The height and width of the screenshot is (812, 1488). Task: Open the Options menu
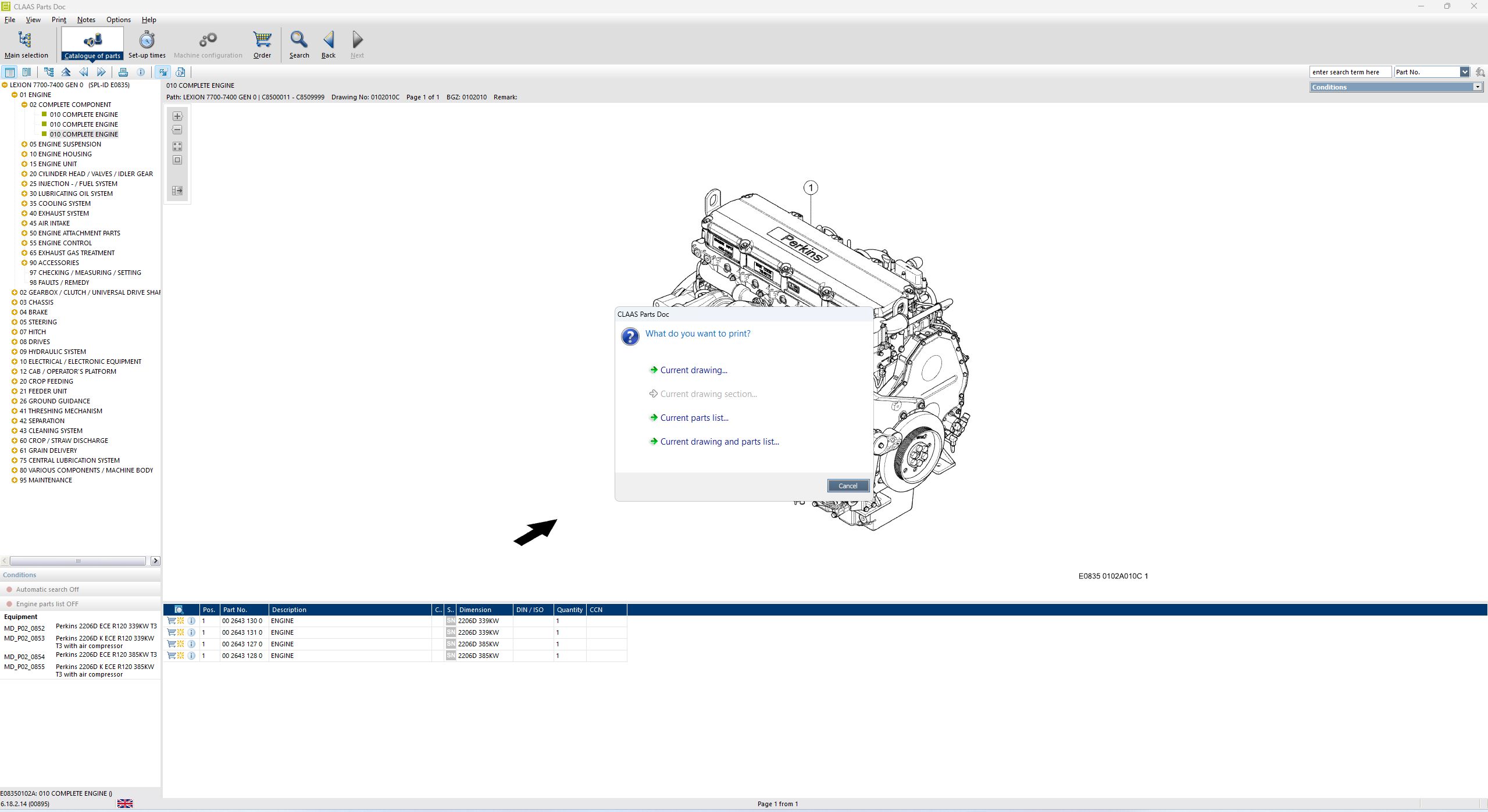(118, 20)
